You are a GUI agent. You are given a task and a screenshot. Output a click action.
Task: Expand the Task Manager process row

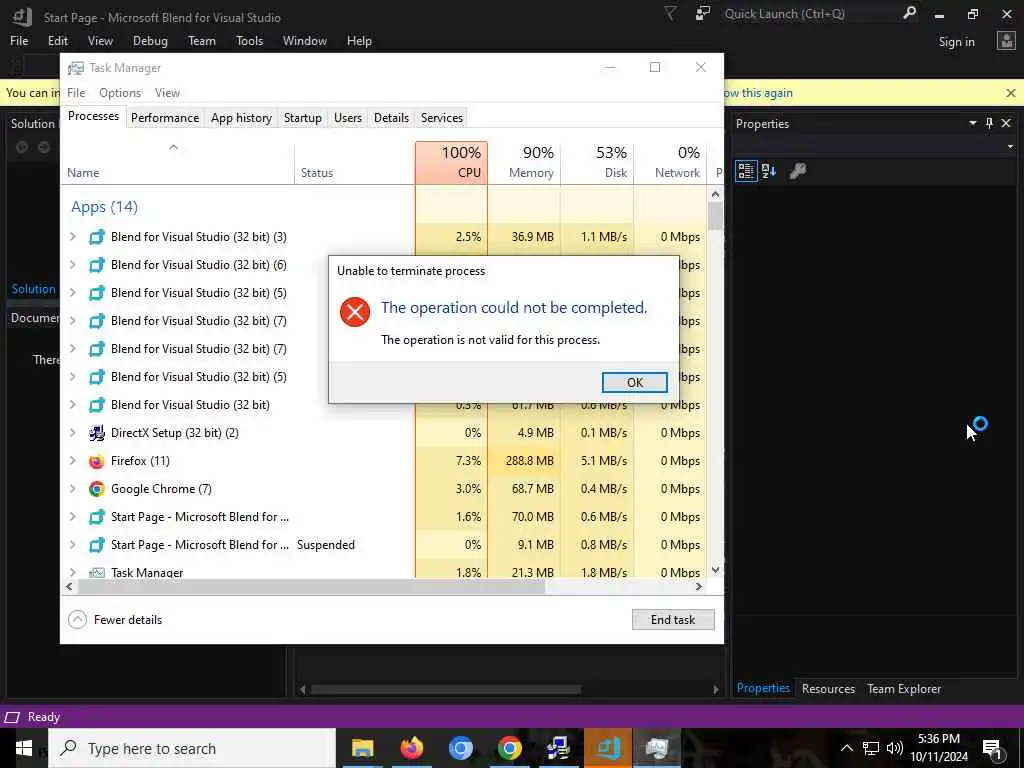point(72,572)
